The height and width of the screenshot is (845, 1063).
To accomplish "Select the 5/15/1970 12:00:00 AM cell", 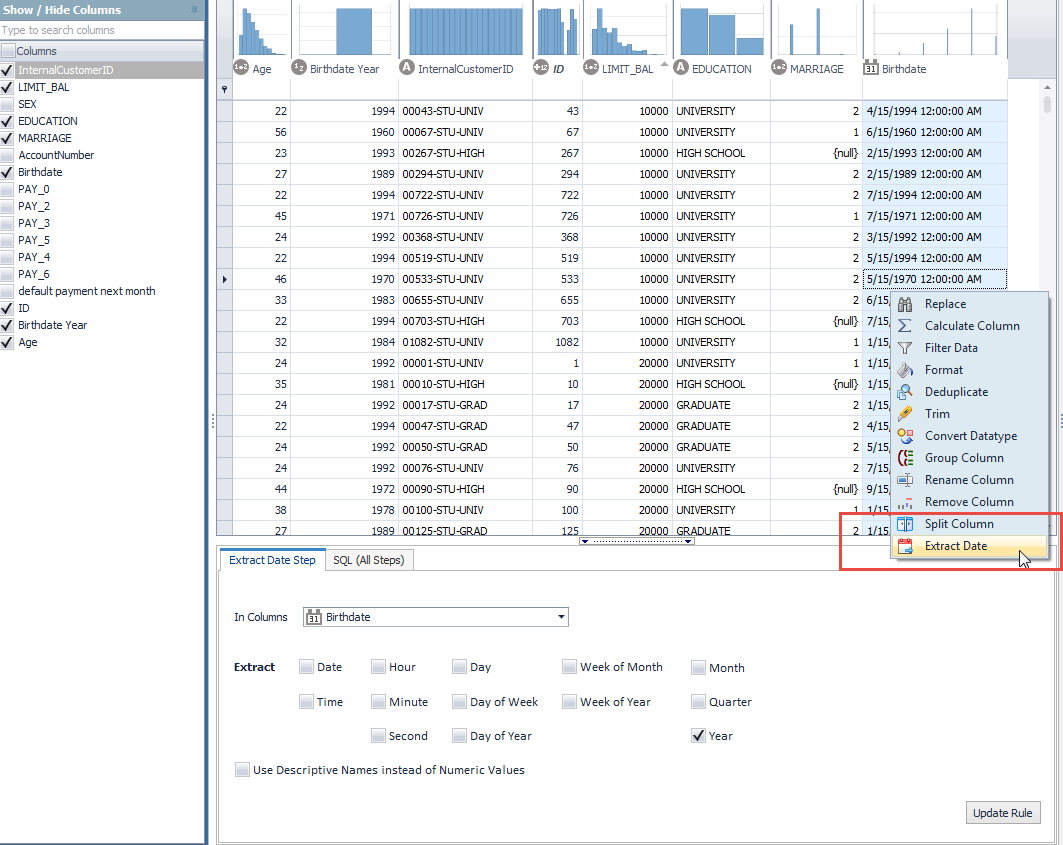I will tap(935, 279).
